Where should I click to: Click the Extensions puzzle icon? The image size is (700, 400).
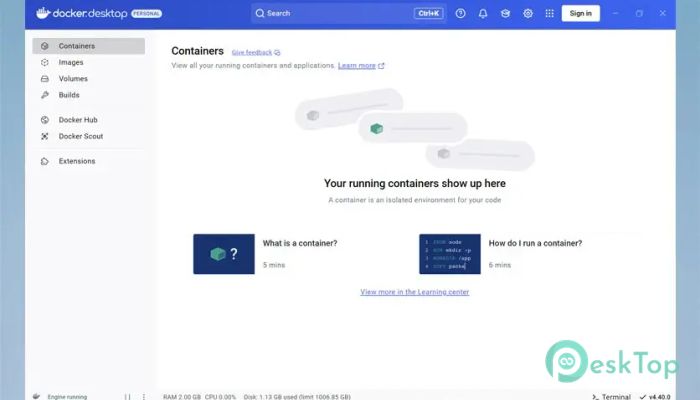[x=45, y=161]
